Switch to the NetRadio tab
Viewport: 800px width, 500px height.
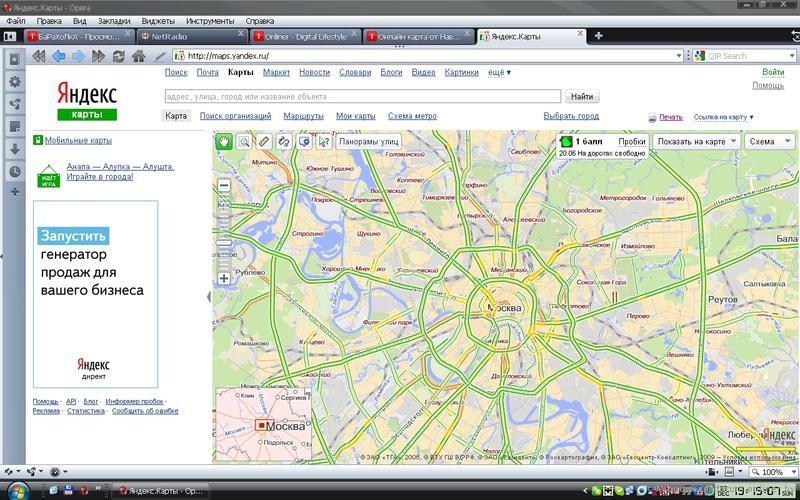pos(189,36)
